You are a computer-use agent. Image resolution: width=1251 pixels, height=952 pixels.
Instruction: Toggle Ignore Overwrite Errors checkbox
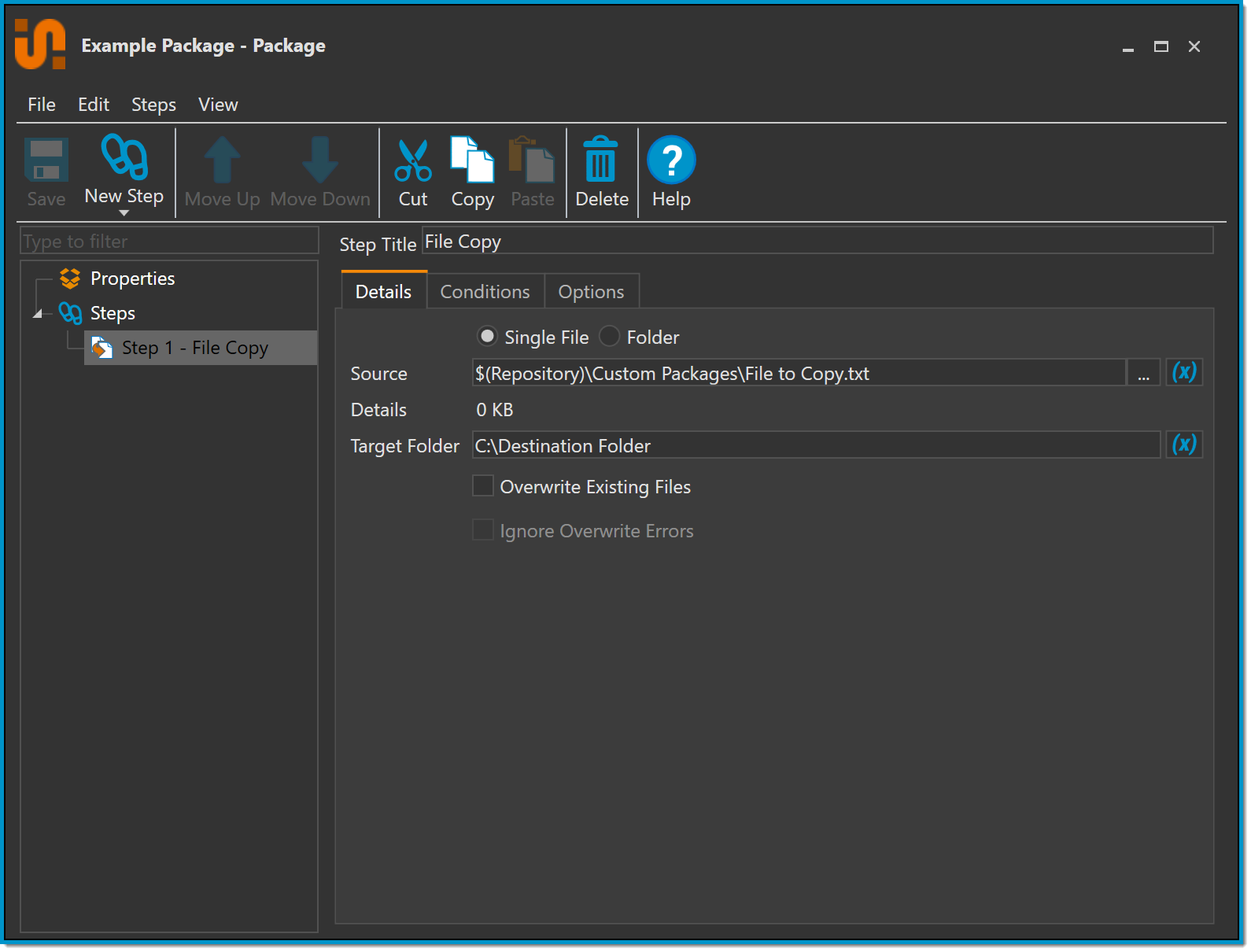(x=483, y=530)
